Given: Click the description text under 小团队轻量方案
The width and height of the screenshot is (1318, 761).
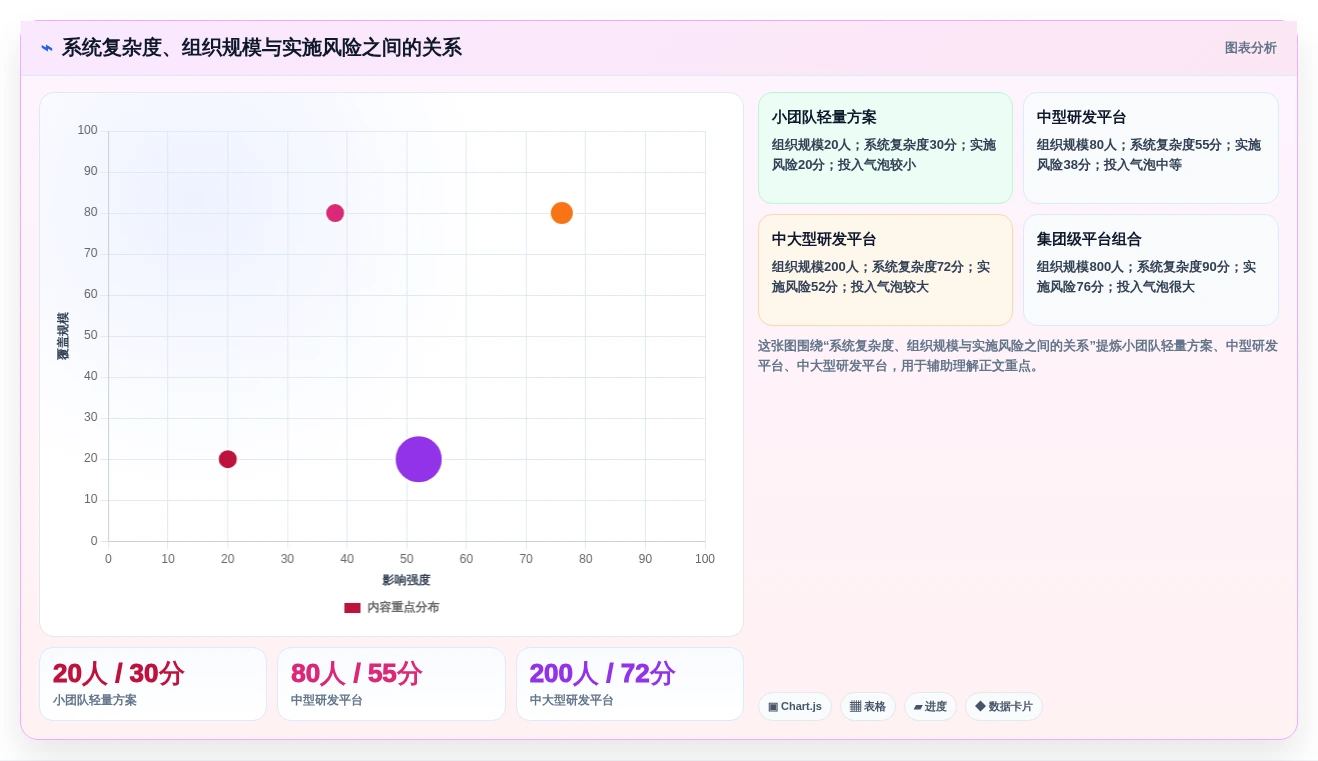Looking at the screenshot, I should pyautogui.click(x=884, y=155).
